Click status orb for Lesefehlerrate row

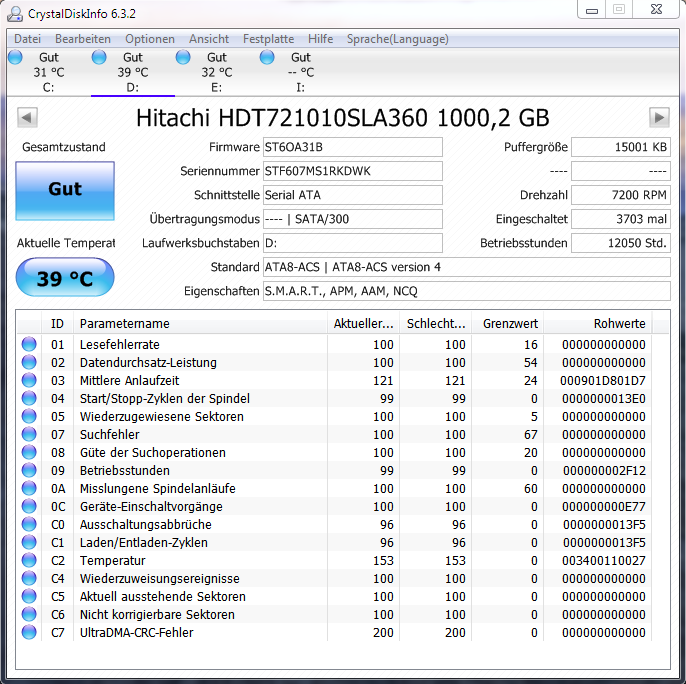(x=29, y=344)
